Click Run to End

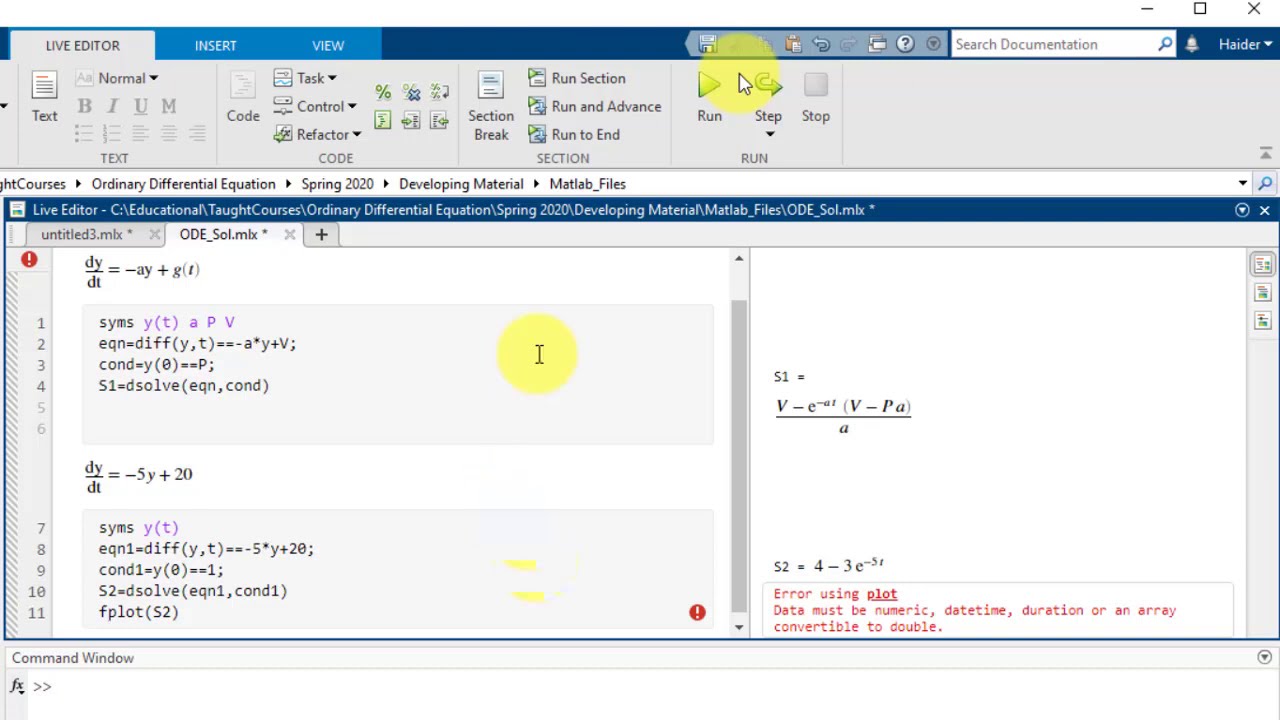coord(574,134)
